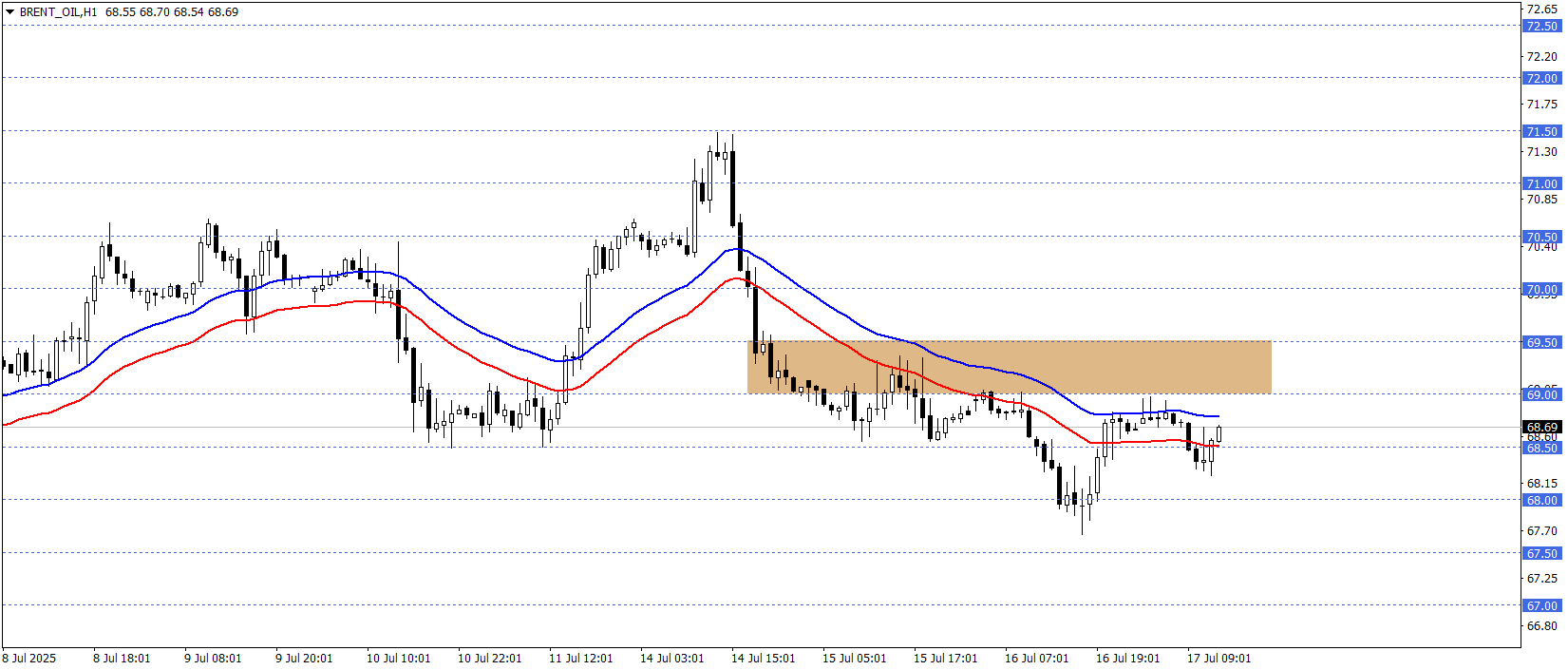Image resolution: width=1568 pixels, height=670 pixels.
Task: Click the 8 Jul 2025 time label
Action: [x=29, y=659]
